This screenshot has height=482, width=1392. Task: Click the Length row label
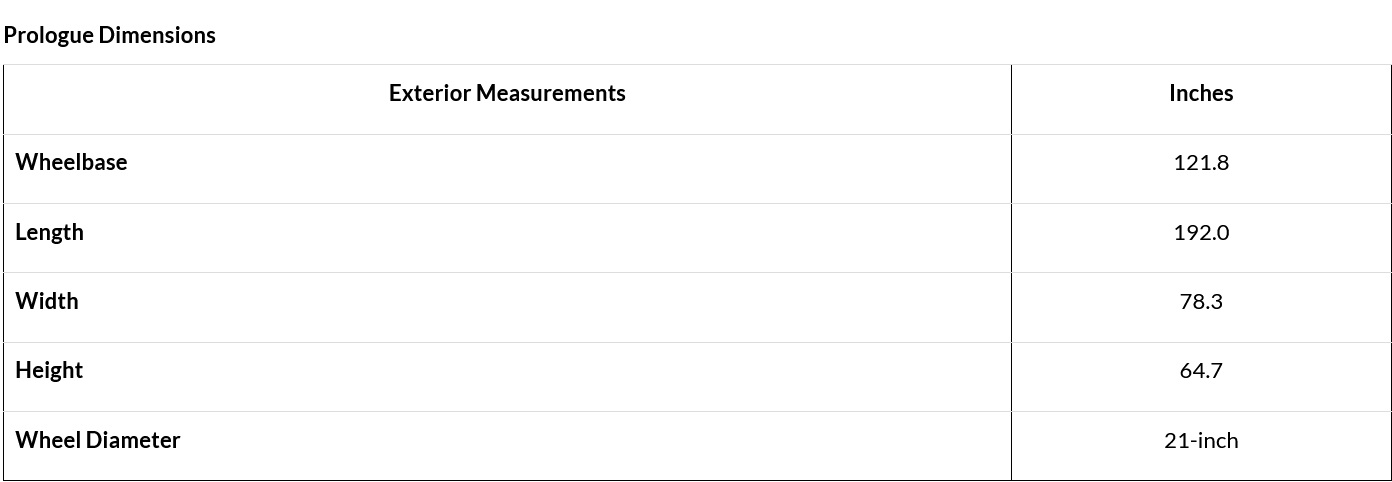[49, 232]
